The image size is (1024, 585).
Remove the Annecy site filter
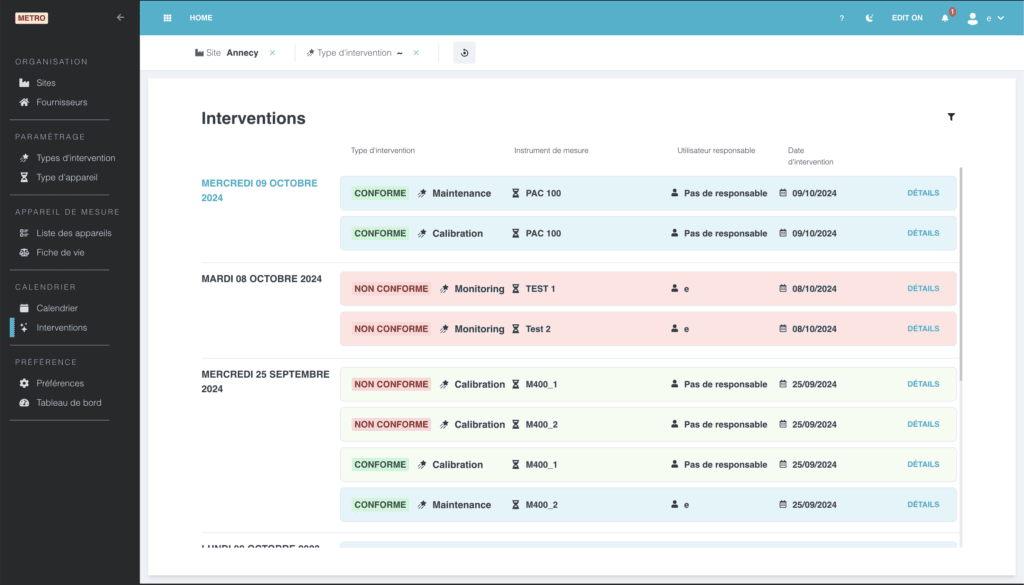[x=272, y=53]
